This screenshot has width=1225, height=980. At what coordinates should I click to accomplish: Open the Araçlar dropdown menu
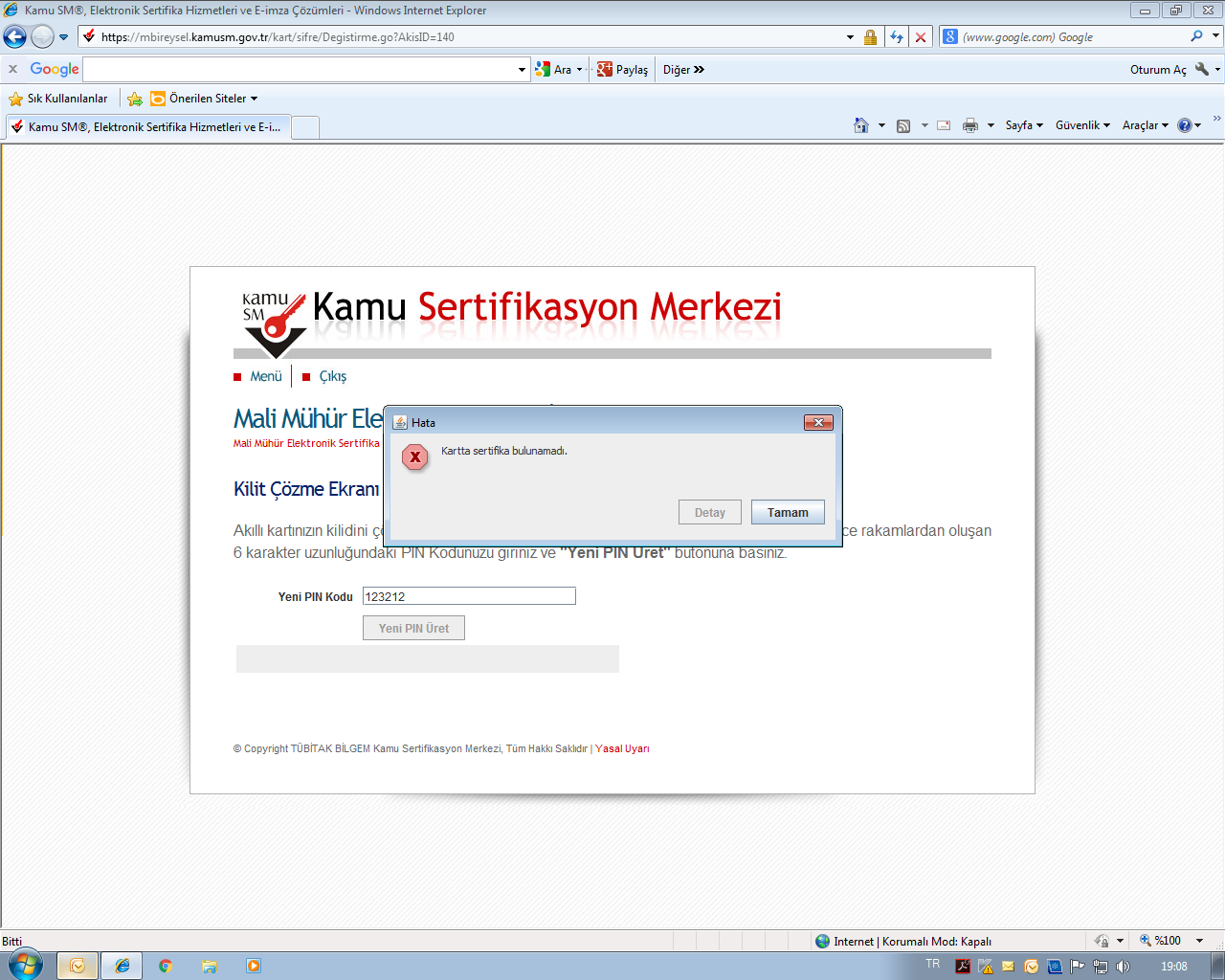tap(1145, 125)
